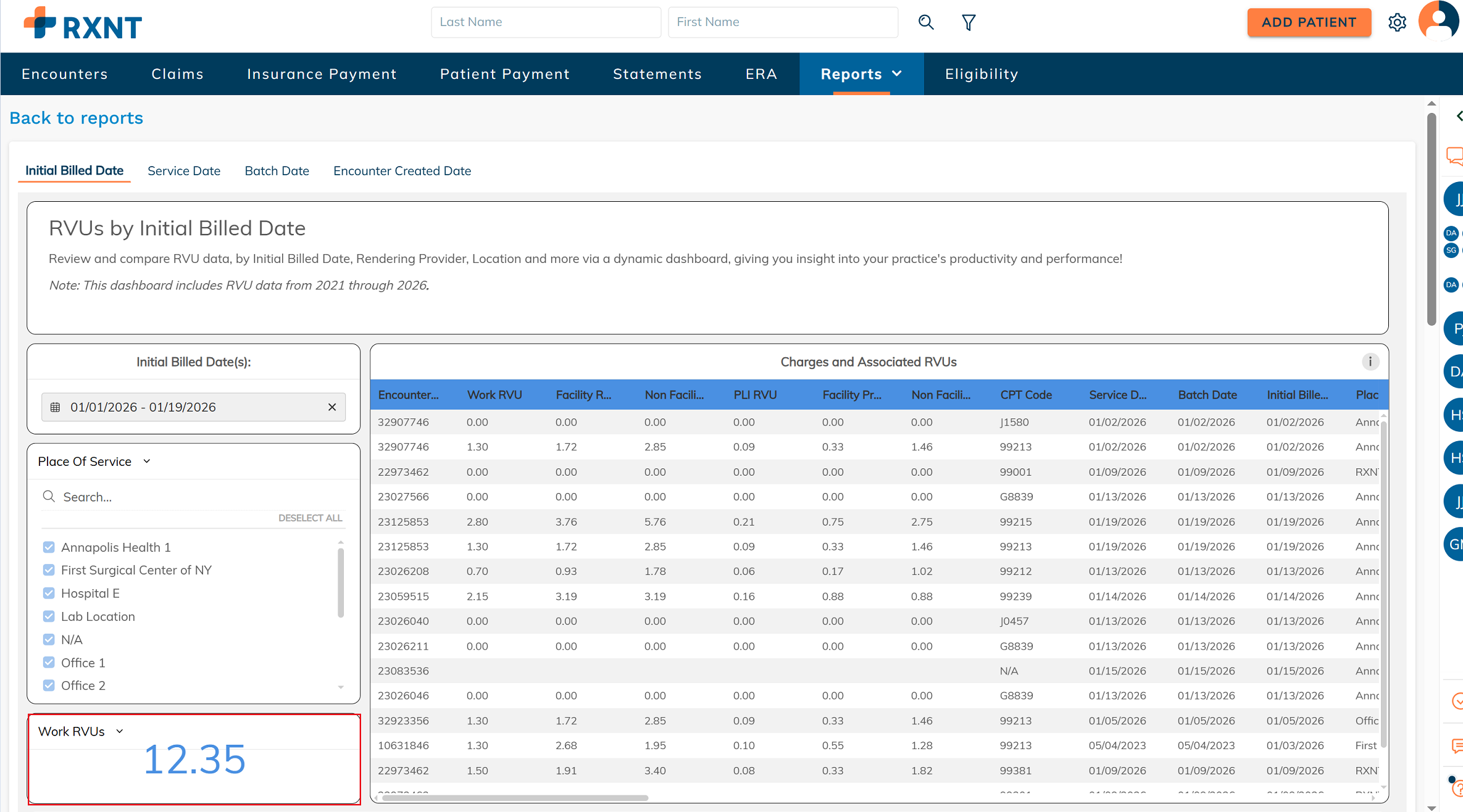Open the settings gear icon
Image resolution: width=1463 pixels, height=812 pixels.
(x=1397, y=23)
